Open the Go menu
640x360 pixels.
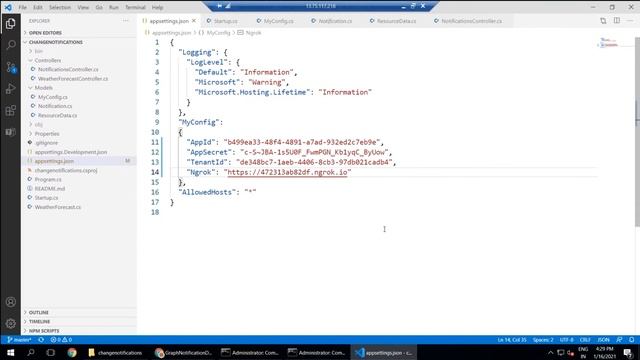[x=99, y=7]
